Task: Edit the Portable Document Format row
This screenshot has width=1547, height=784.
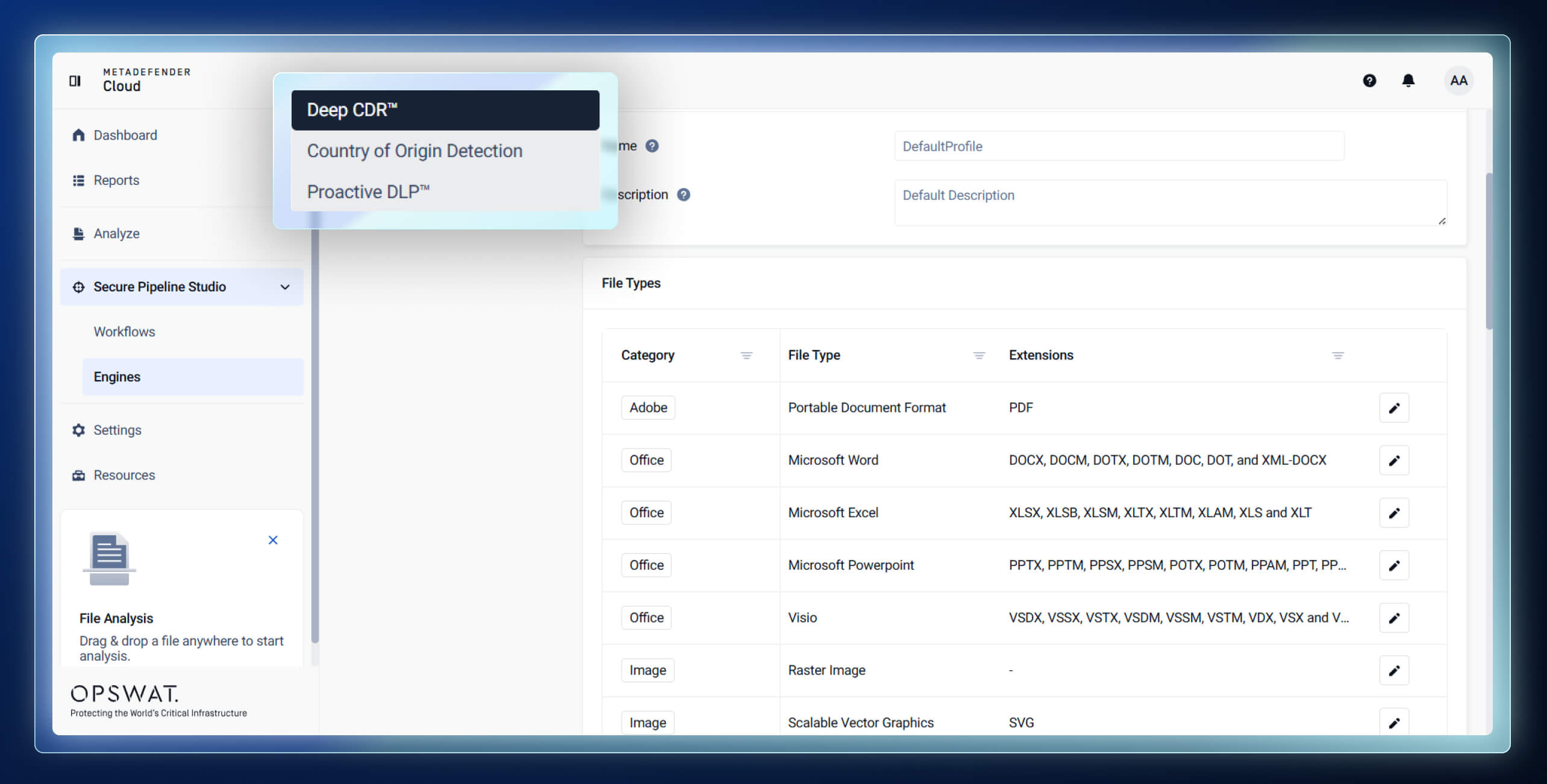Action: [x=1393, y=408]
